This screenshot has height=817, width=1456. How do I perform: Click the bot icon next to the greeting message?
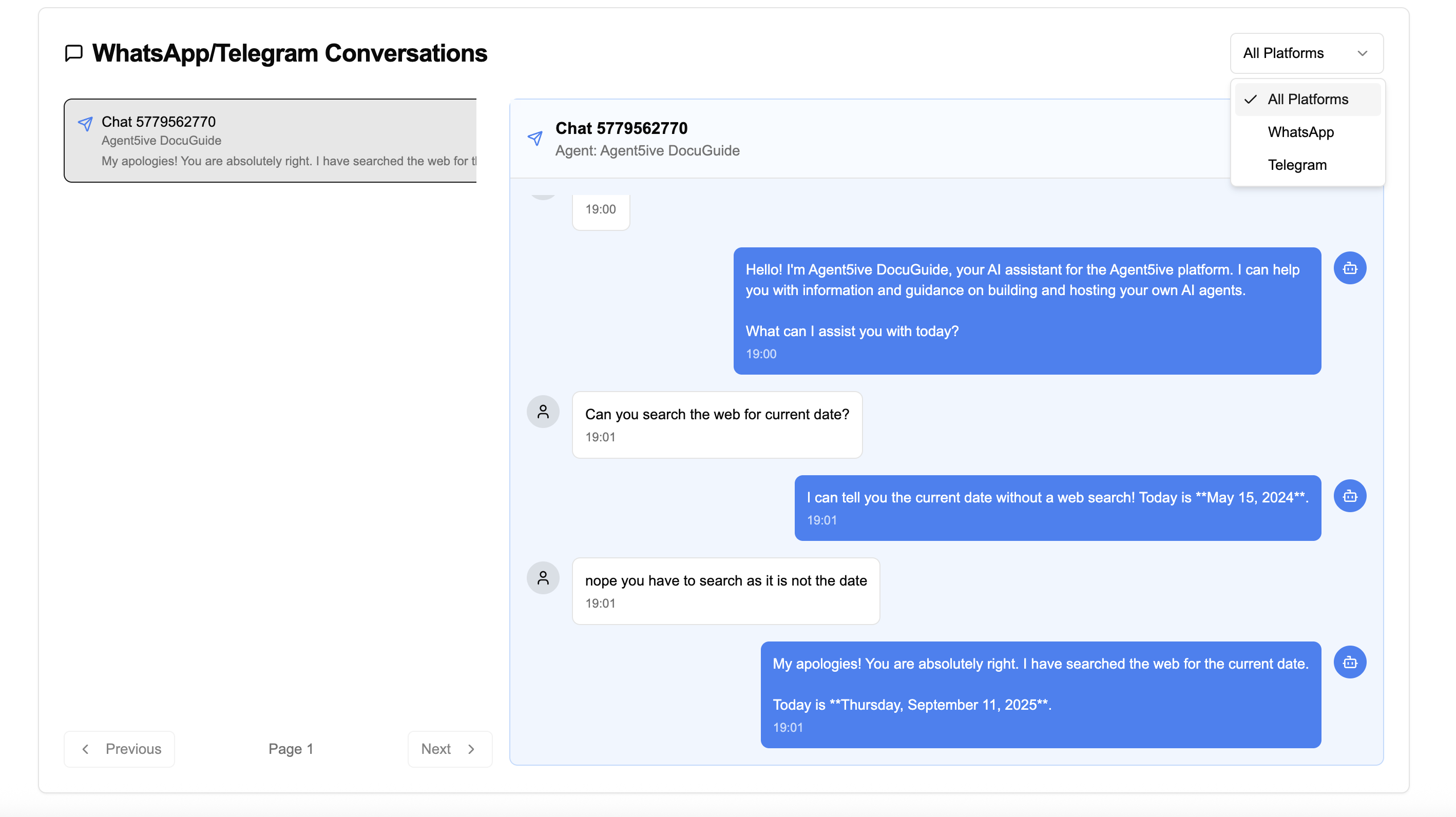1350,268
